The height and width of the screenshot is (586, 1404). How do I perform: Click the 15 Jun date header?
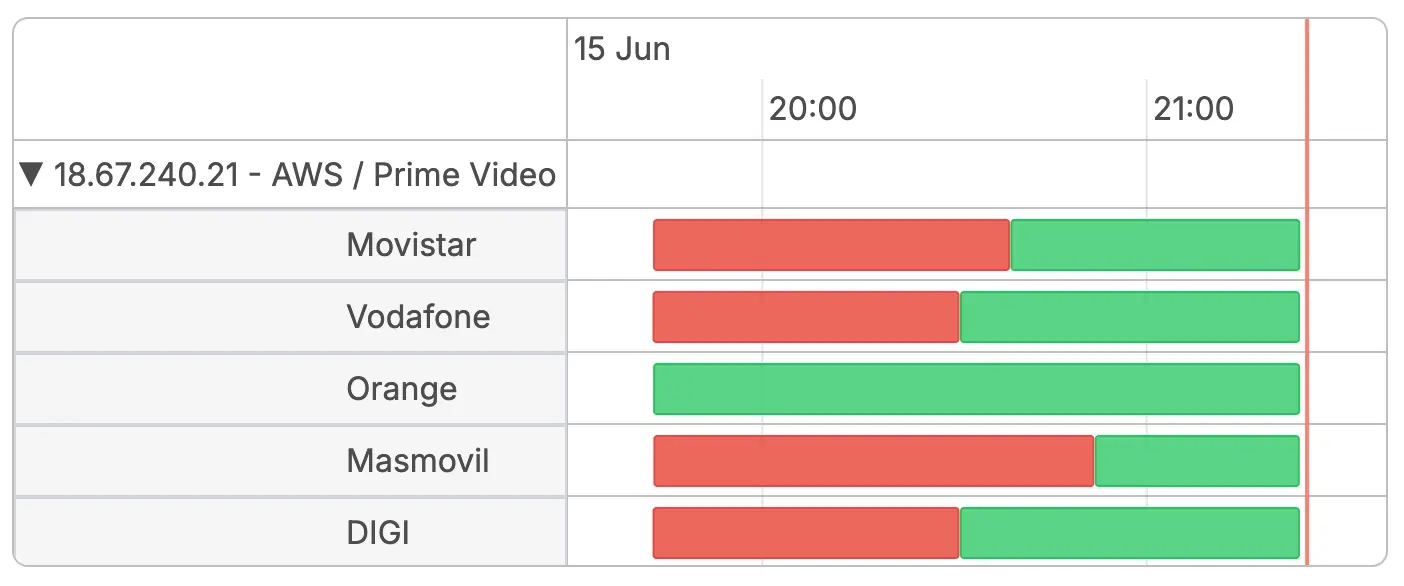pyautogui.click(x=622, y=49)
